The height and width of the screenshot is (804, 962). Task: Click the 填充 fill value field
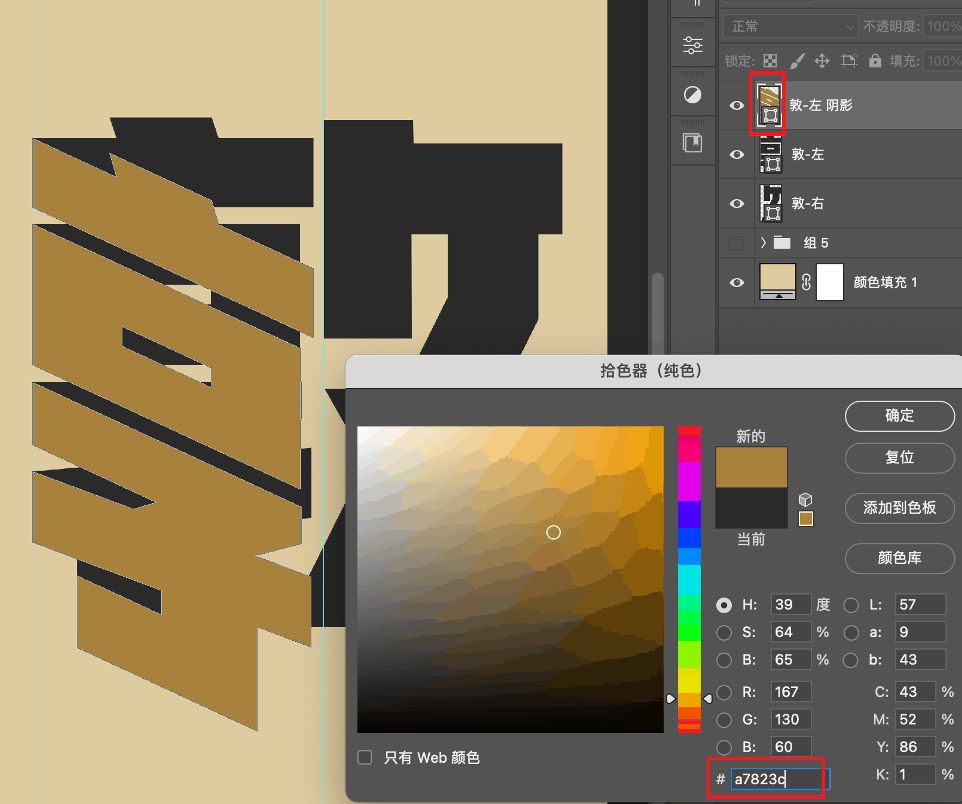click(x=943, y=61)
